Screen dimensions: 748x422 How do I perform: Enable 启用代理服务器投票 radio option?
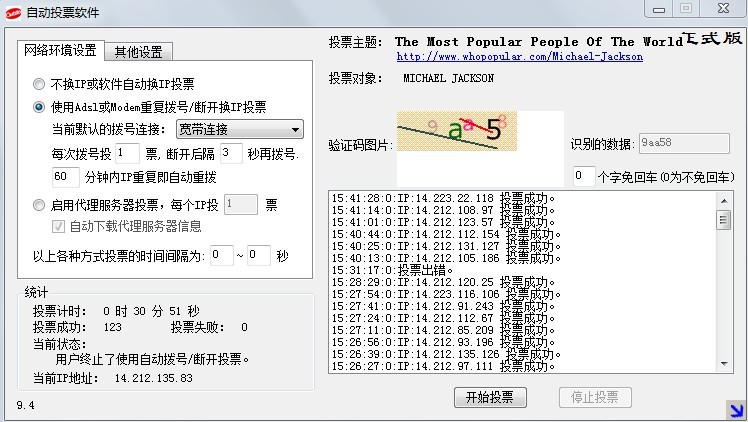(x=39, y=205)
